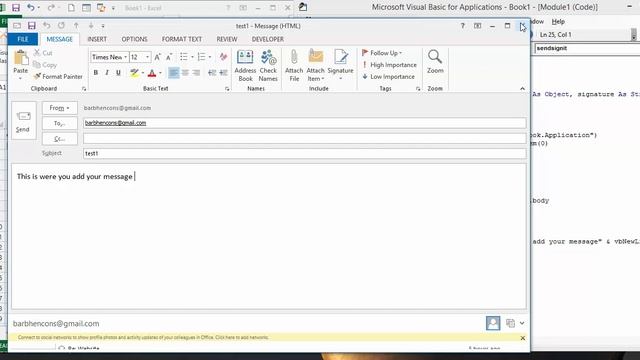
Task: Increase the indent
Action: (x=223, y=73)
